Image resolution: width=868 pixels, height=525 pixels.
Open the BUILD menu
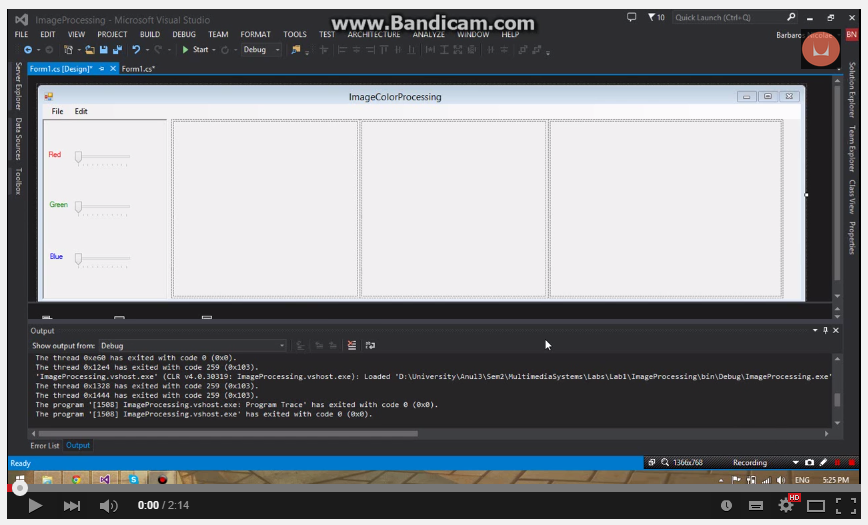tap(149, 34)
